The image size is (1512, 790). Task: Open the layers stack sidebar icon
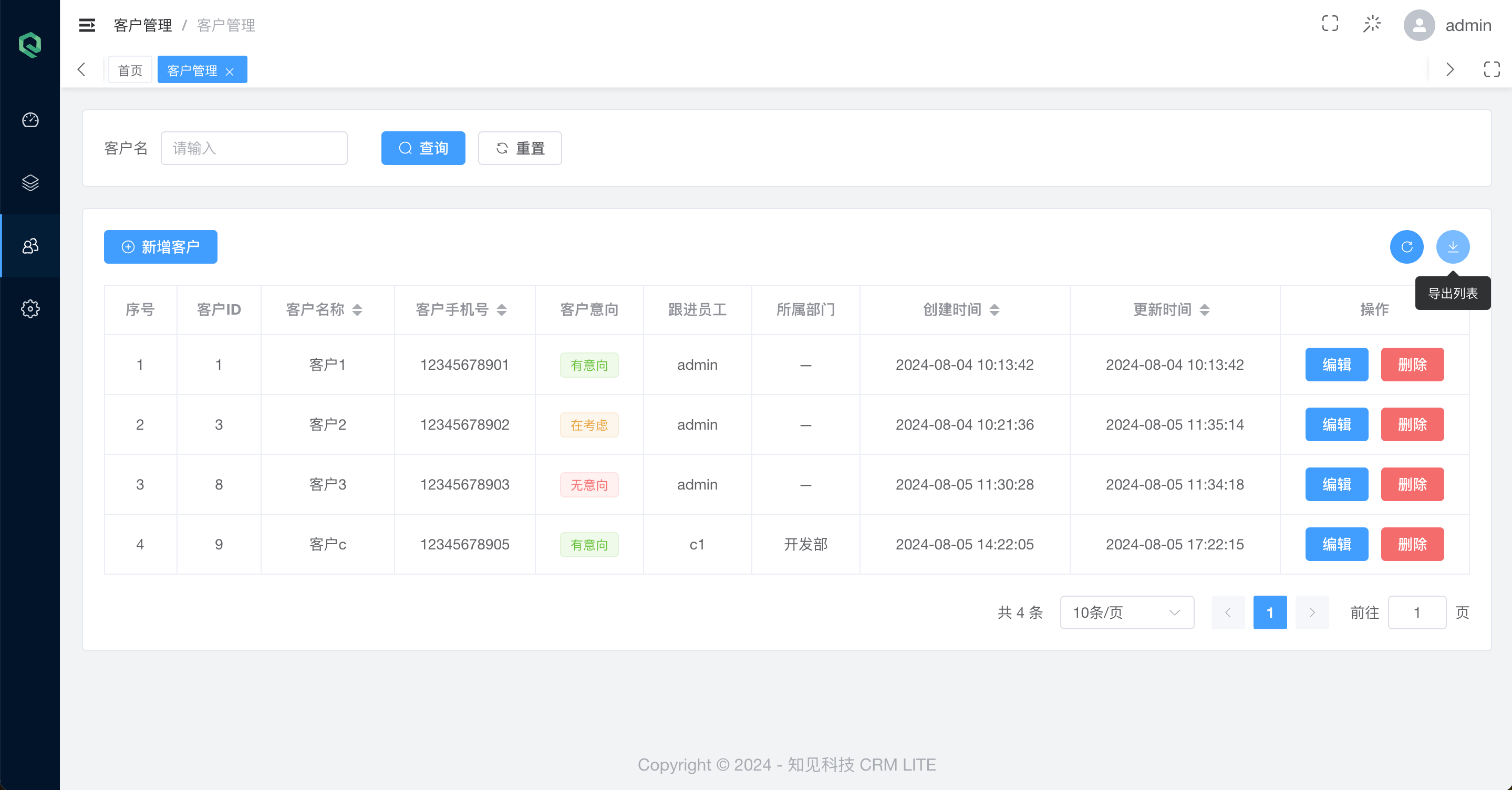(x=30, y=183)
